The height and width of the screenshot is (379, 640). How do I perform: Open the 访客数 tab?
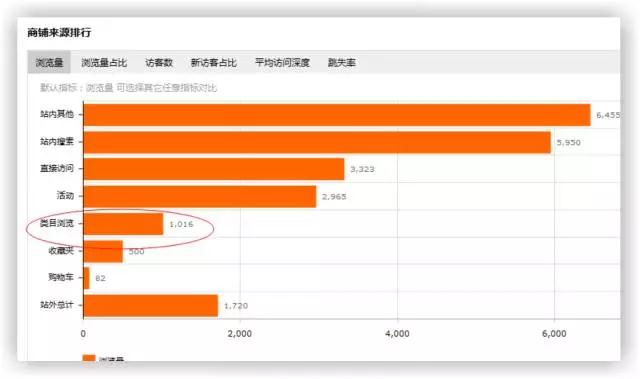[159, 62]
